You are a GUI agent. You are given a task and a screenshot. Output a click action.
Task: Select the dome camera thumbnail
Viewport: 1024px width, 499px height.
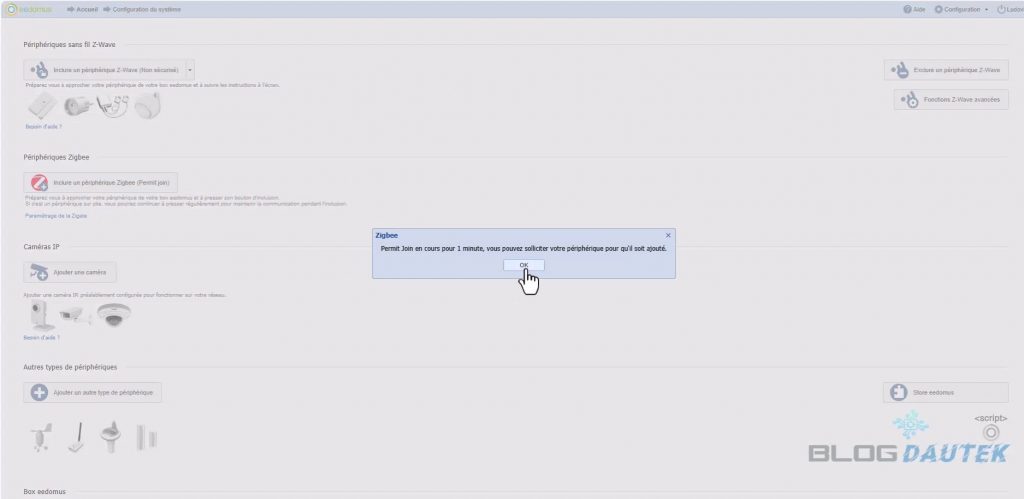pos(113,316)
